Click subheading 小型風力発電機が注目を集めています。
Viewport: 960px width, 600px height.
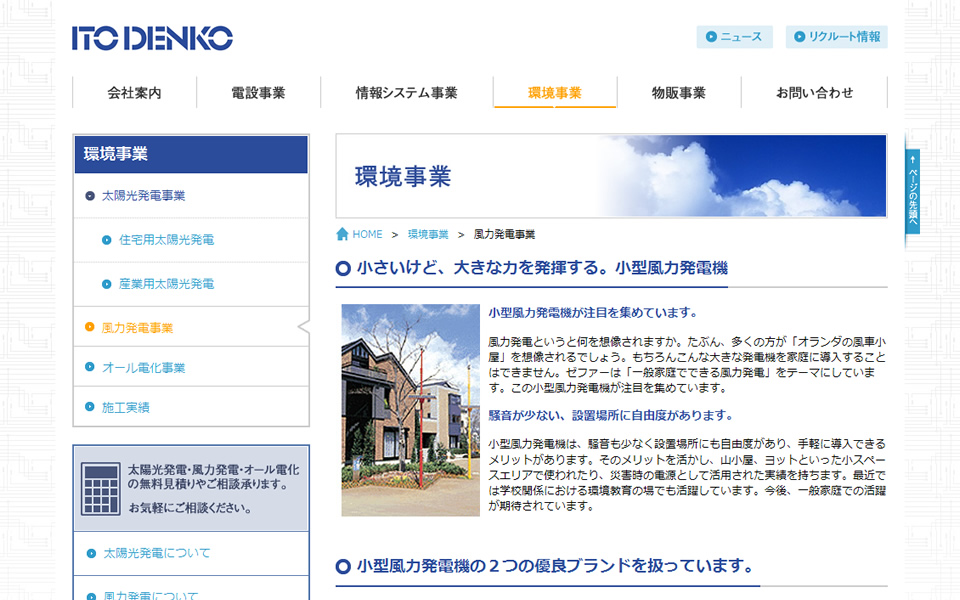(x=593, y=313)
